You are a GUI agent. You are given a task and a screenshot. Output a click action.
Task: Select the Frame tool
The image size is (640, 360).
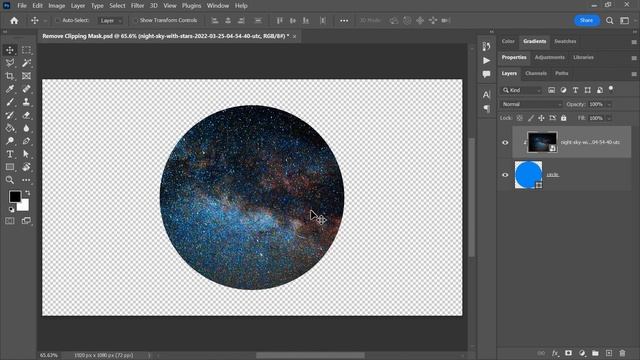pos(26,76)
